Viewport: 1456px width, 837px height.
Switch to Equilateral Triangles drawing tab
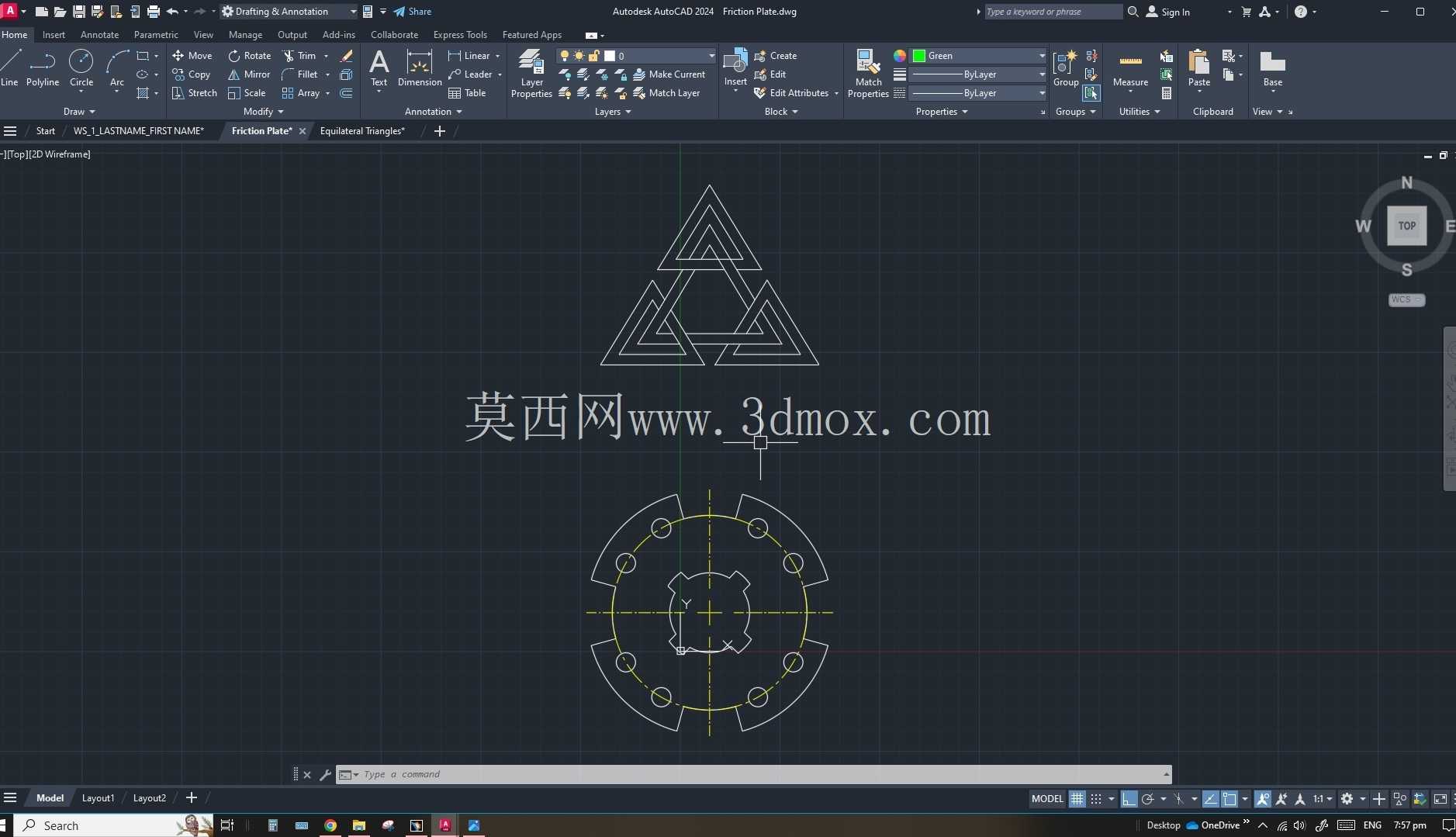click(362, 131)
